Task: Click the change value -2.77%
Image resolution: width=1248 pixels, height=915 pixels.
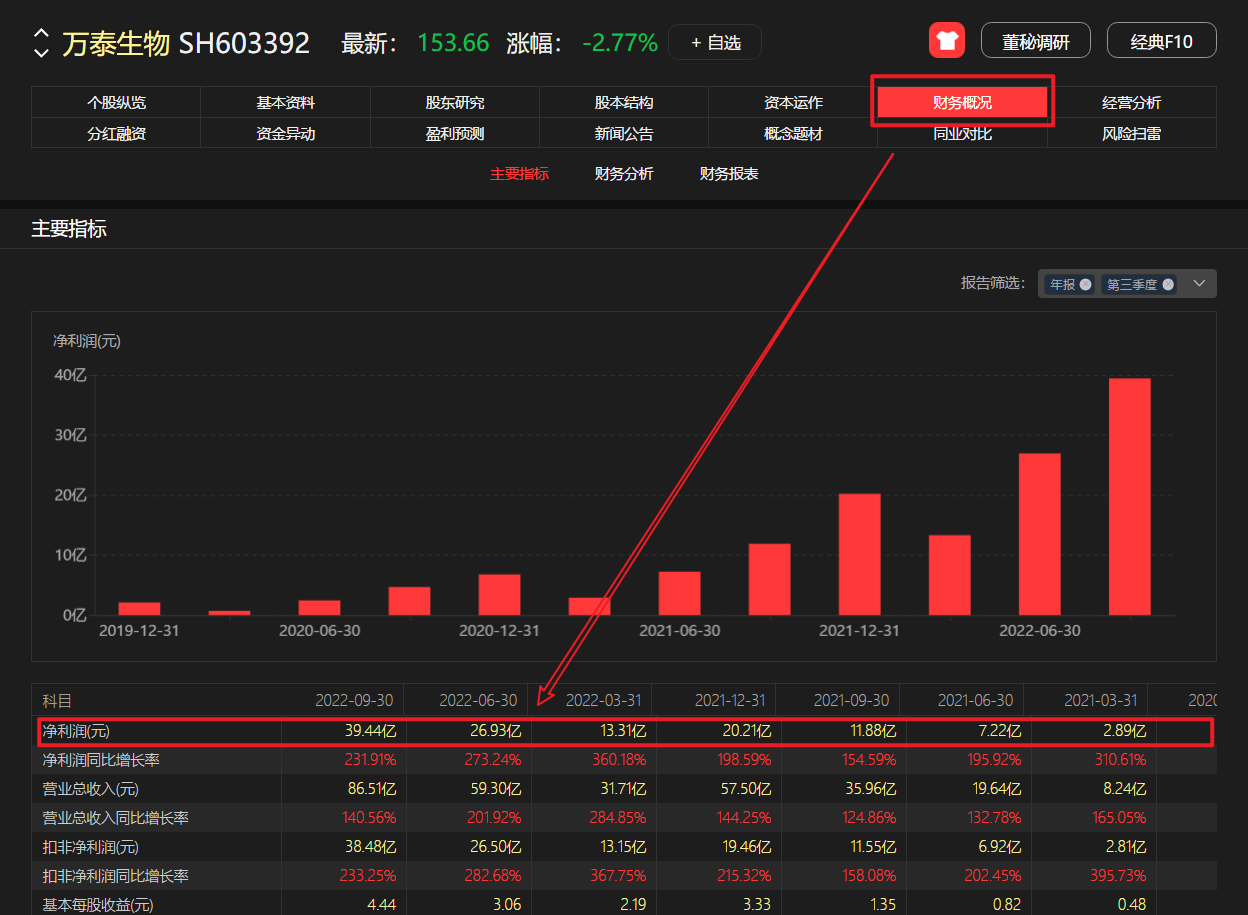Action: 620,43
